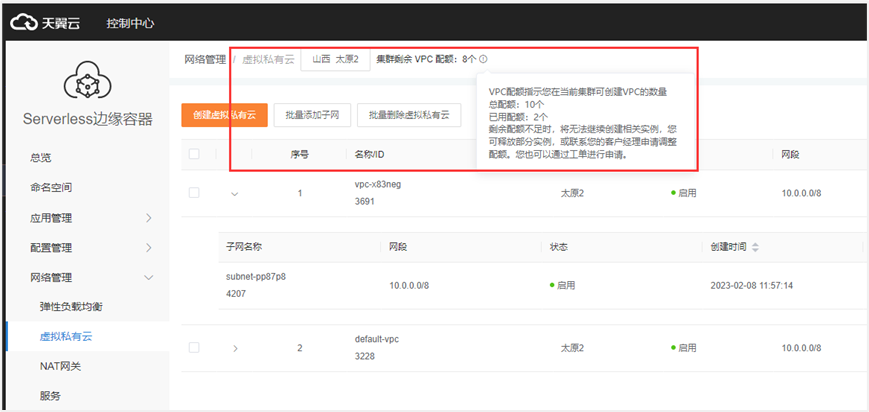The width and height of the screenshot is (869, 412).
Task: Open 弹性负载均衡 in the sidebar
Action: tap(71, 307)
